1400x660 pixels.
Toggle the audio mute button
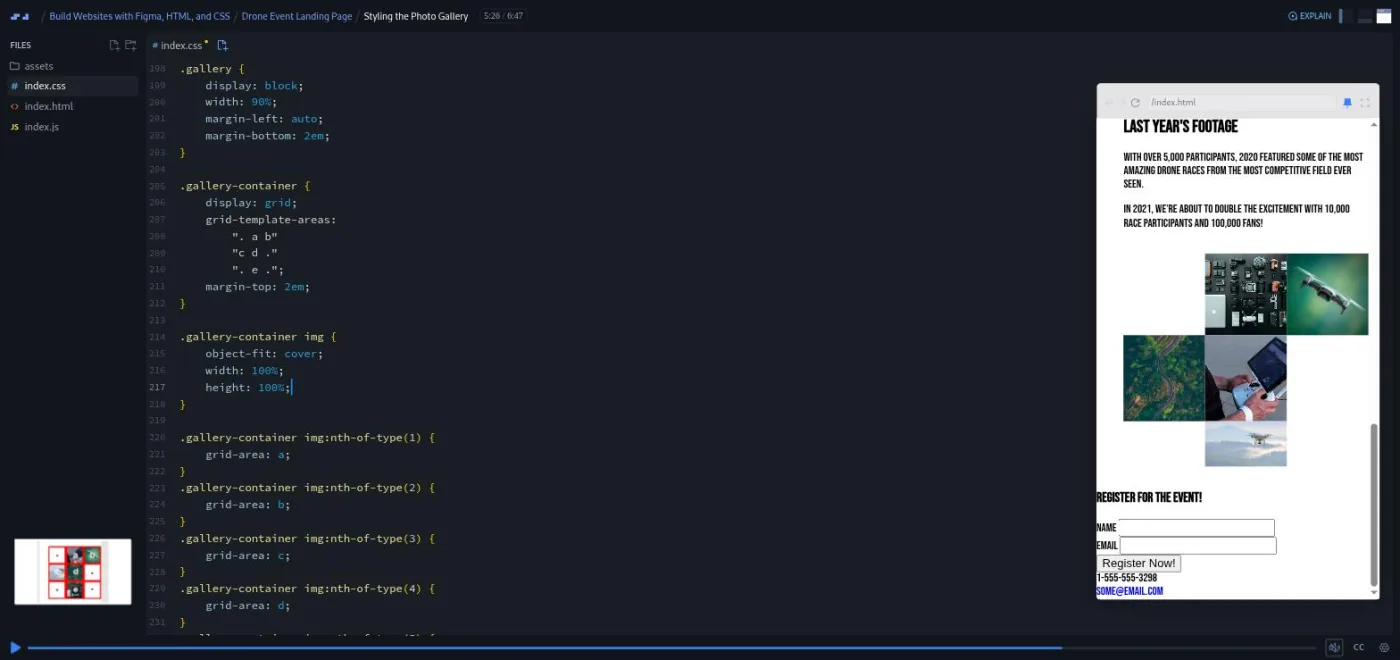(1334, 647)
